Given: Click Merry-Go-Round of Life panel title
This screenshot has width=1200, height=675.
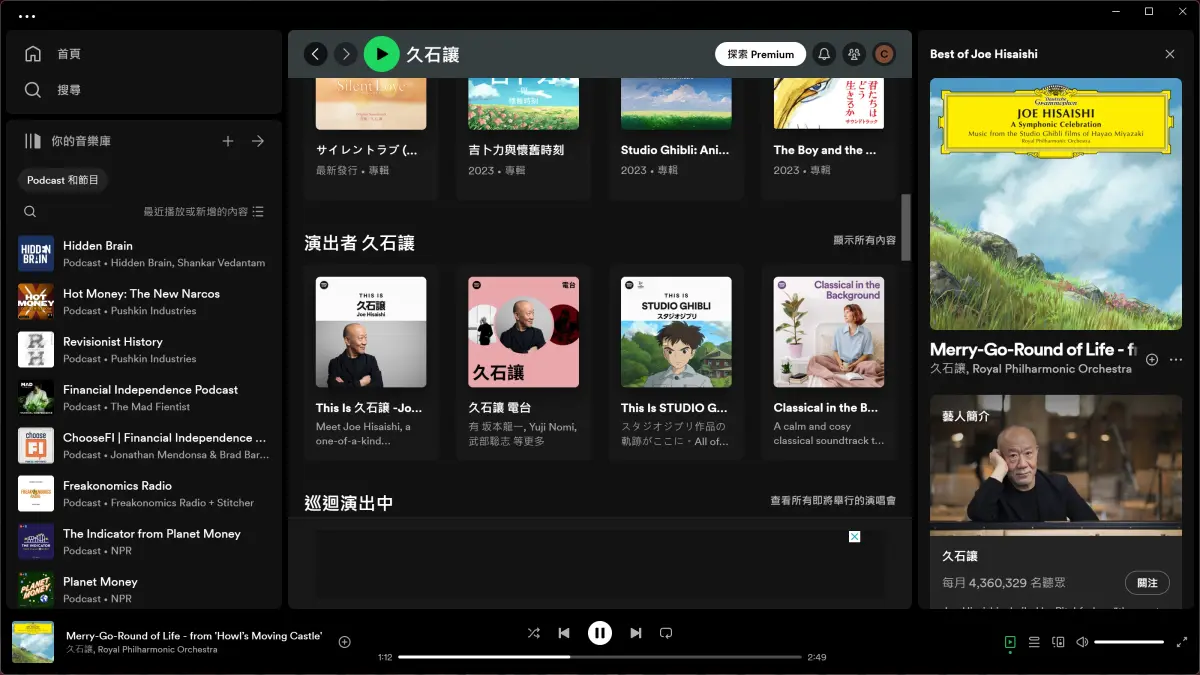Looking at the screenshot, I should click(1034, 350).
